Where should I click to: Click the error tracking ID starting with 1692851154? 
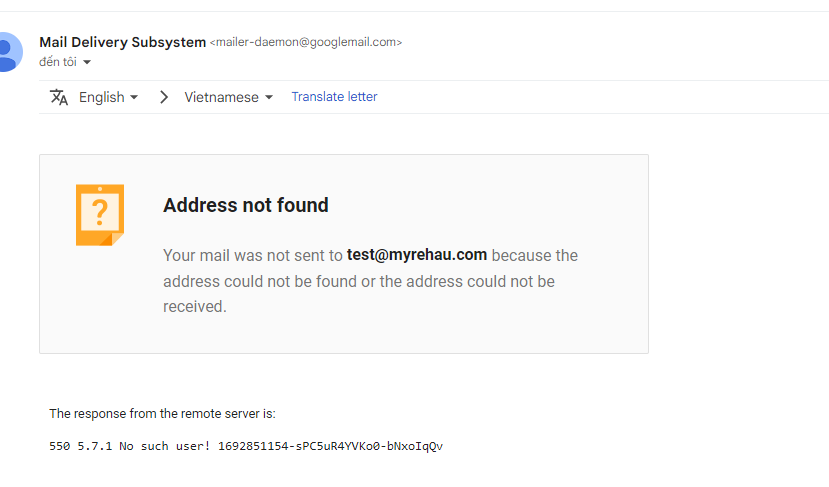click(x=330, y=446)
